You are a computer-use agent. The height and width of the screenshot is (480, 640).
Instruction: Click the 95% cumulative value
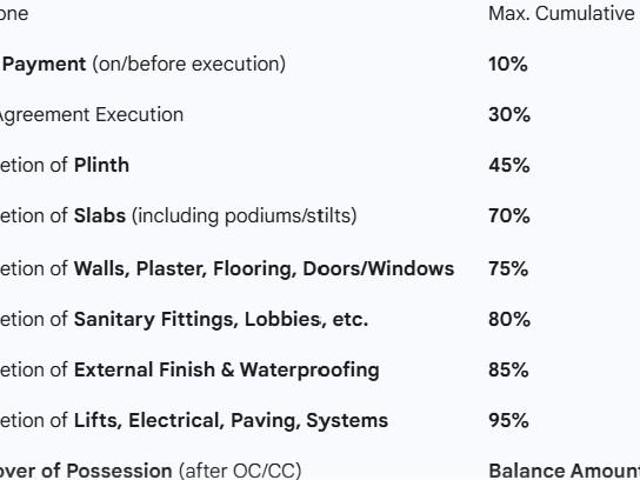pyautogui.click(x=509, y=420)
